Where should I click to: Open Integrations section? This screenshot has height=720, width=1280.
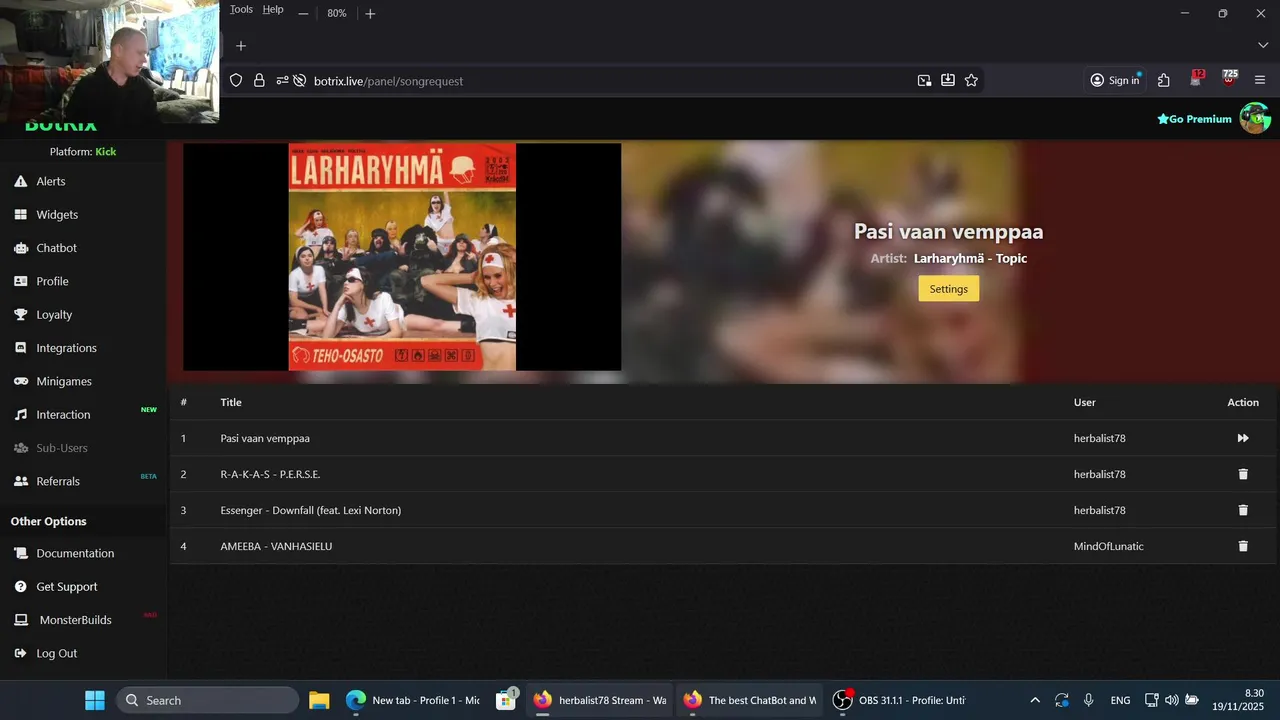tap(66, 348)
